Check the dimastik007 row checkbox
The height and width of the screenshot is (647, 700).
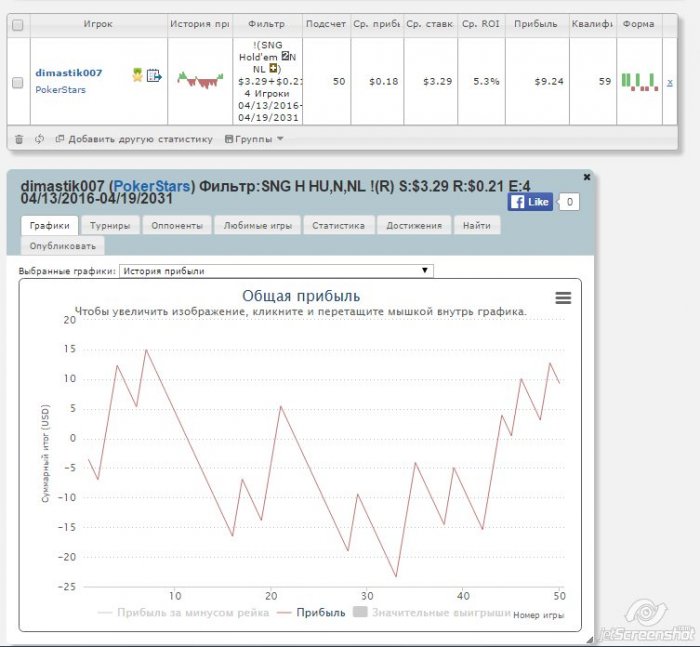[17, 83]
